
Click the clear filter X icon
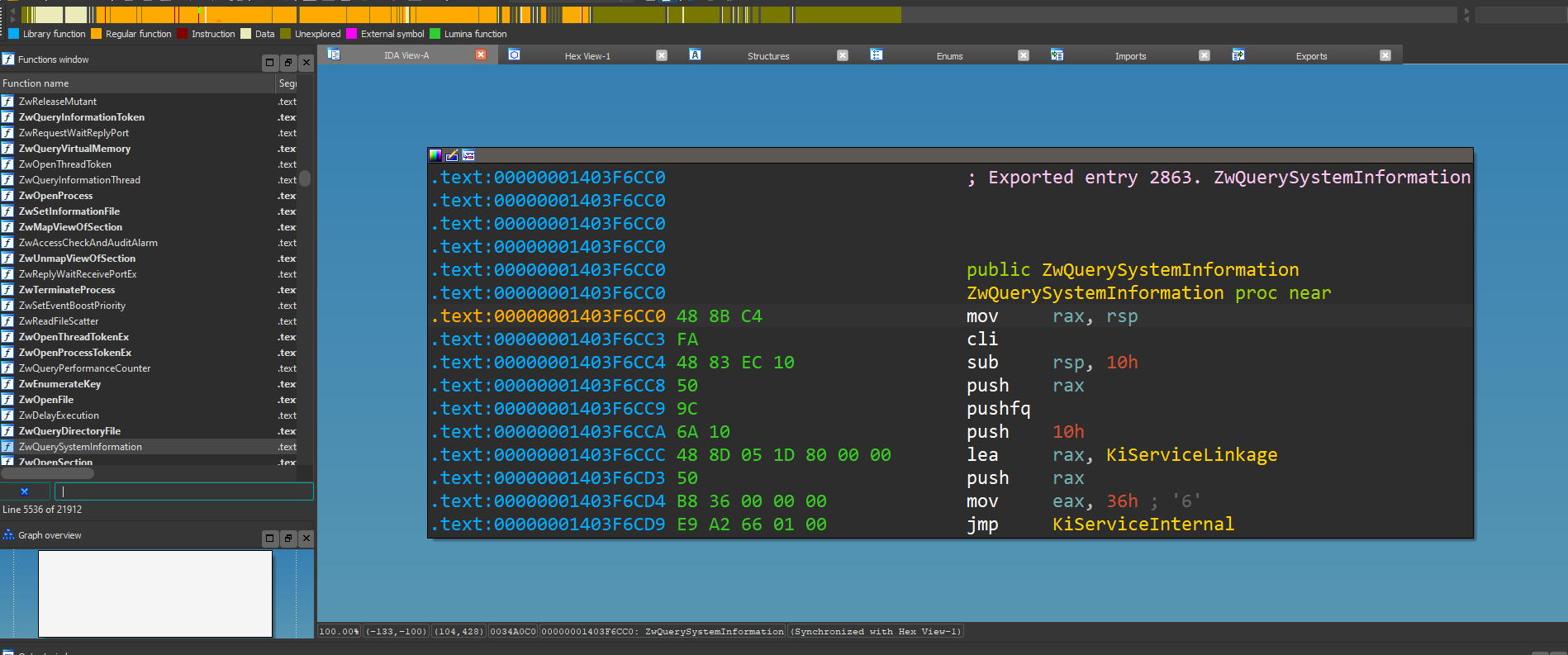click(25, 491)
